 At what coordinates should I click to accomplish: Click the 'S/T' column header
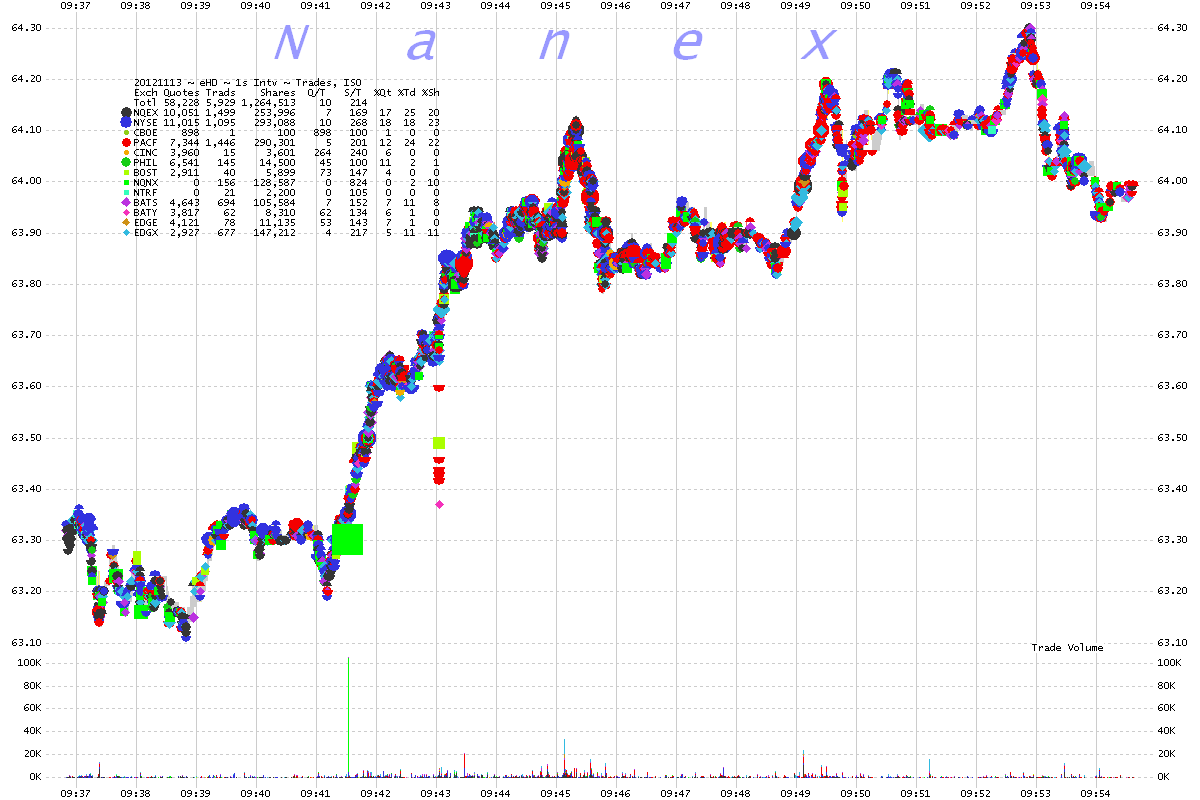[x=352, y=93]
